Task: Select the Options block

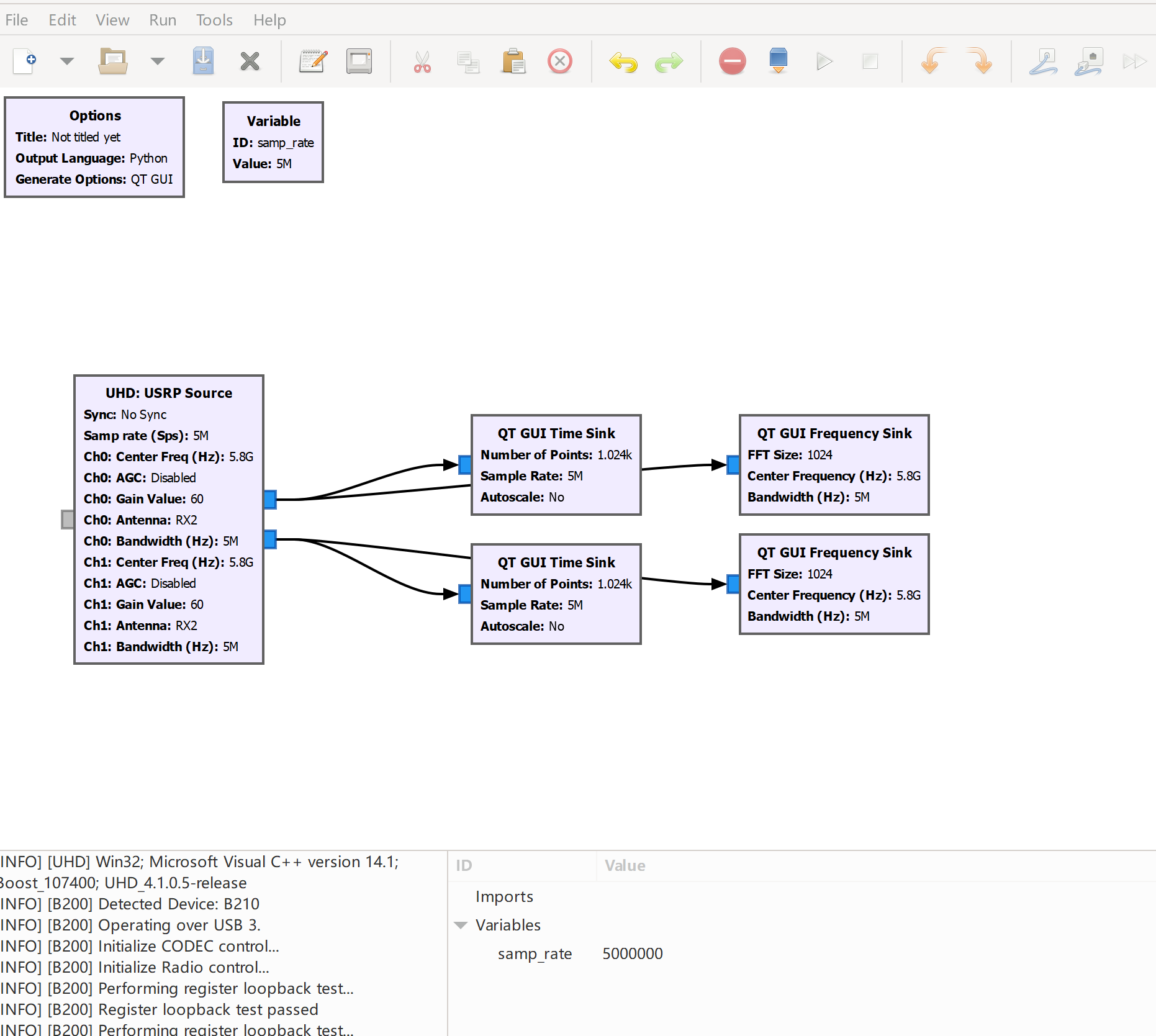Action: click(94, 147)
